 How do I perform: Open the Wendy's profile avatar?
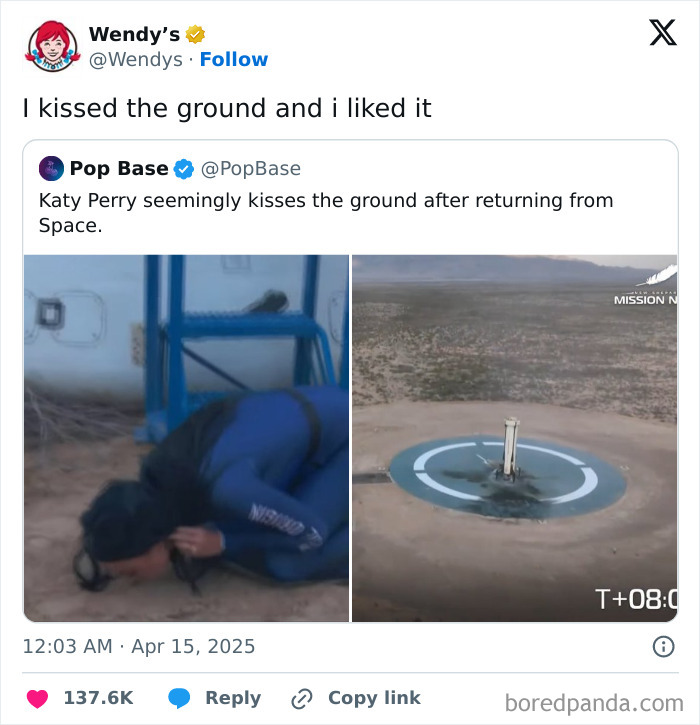(x=52, y=46)
